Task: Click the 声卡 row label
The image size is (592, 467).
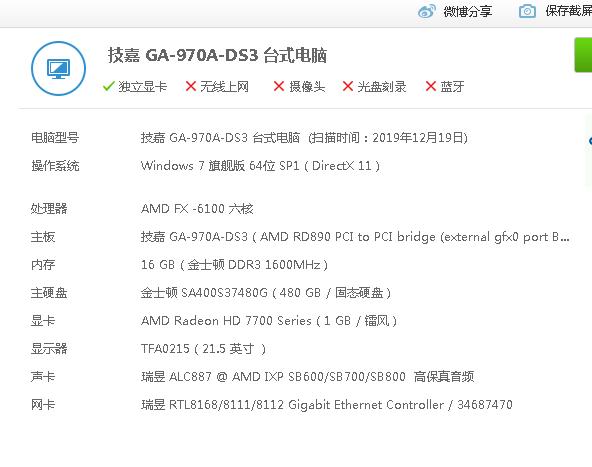Action: point(43,376)
